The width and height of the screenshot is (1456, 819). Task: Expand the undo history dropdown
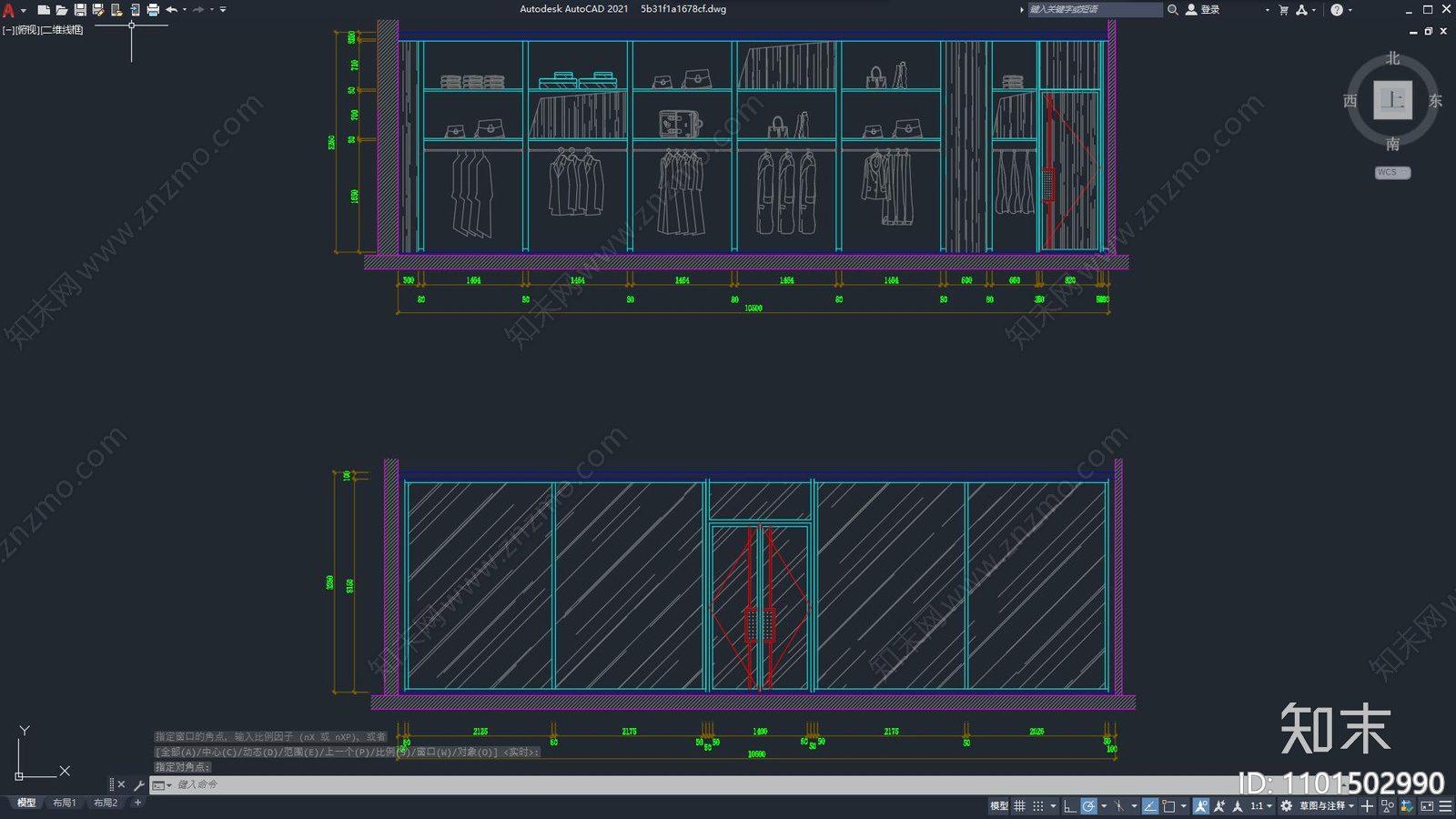185,9
